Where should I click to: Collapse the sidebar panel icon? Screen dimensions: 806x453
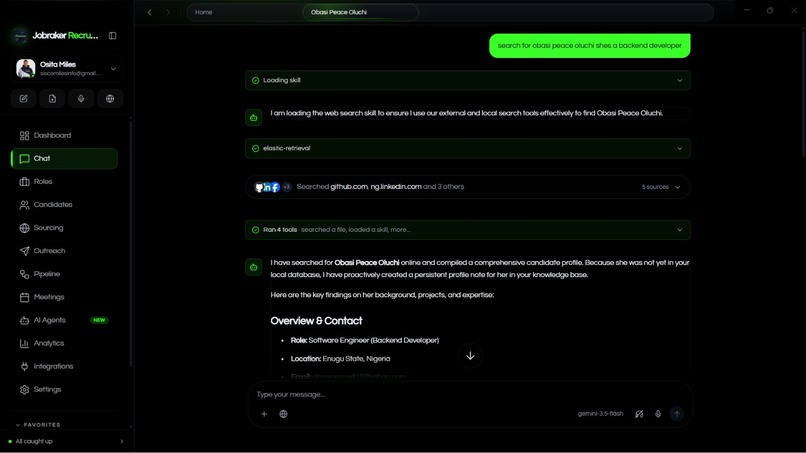pos(112,35)
